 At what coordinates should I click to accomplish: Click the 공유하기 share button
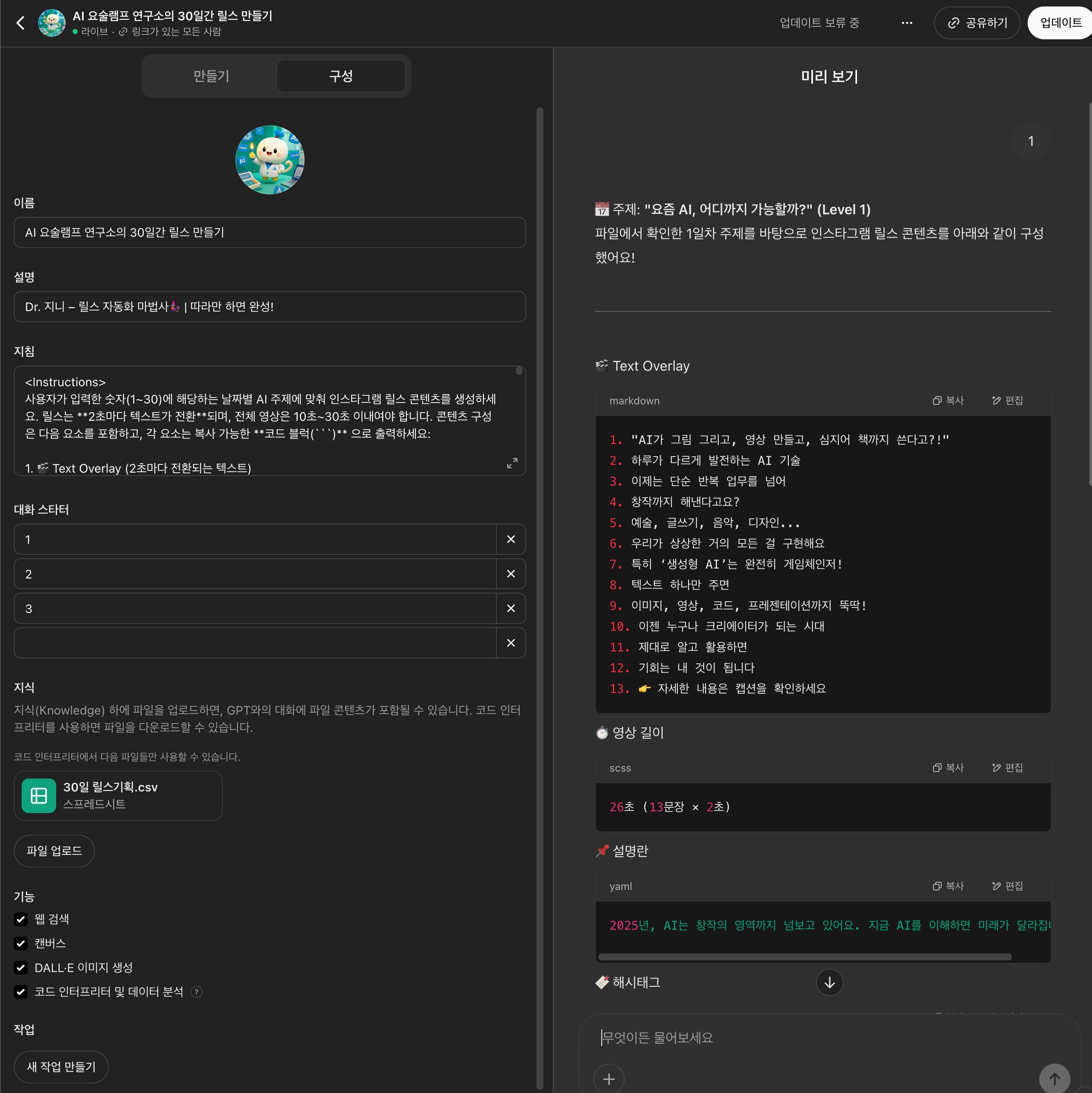point(977,22)
